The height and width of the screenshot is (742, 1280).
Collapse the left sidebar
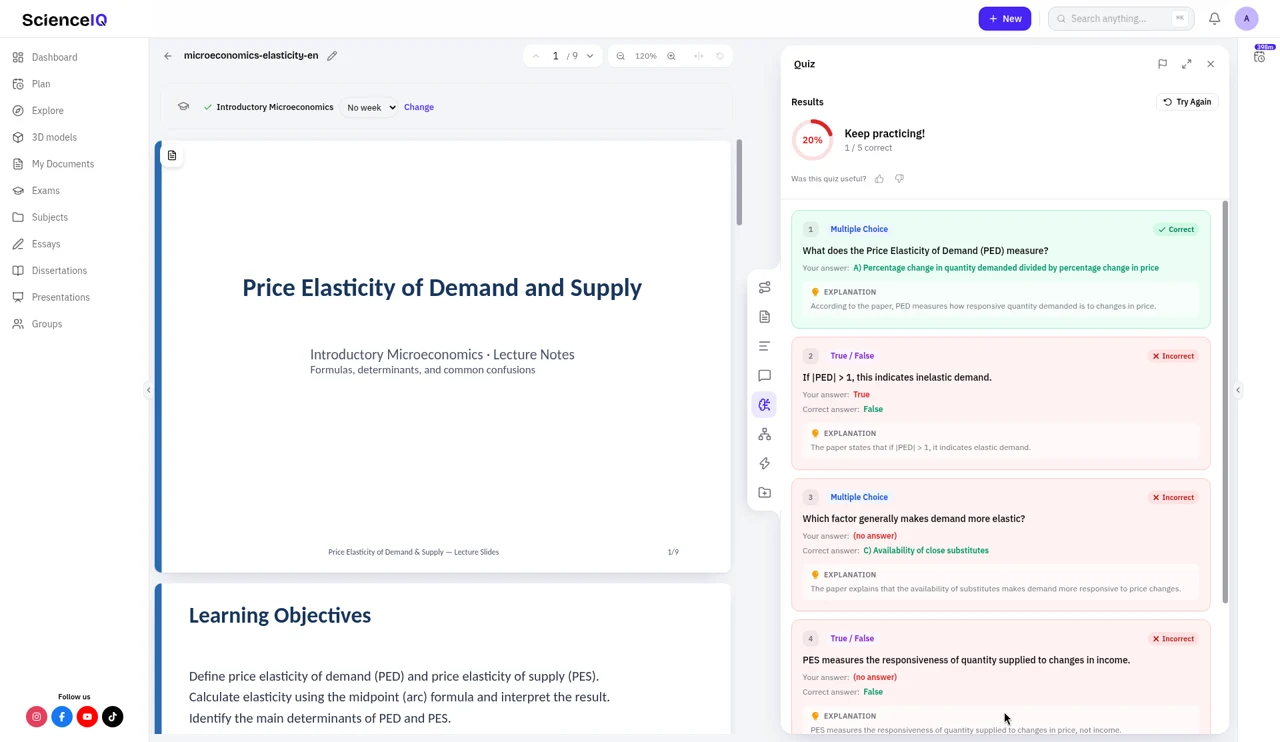point(149,390)
